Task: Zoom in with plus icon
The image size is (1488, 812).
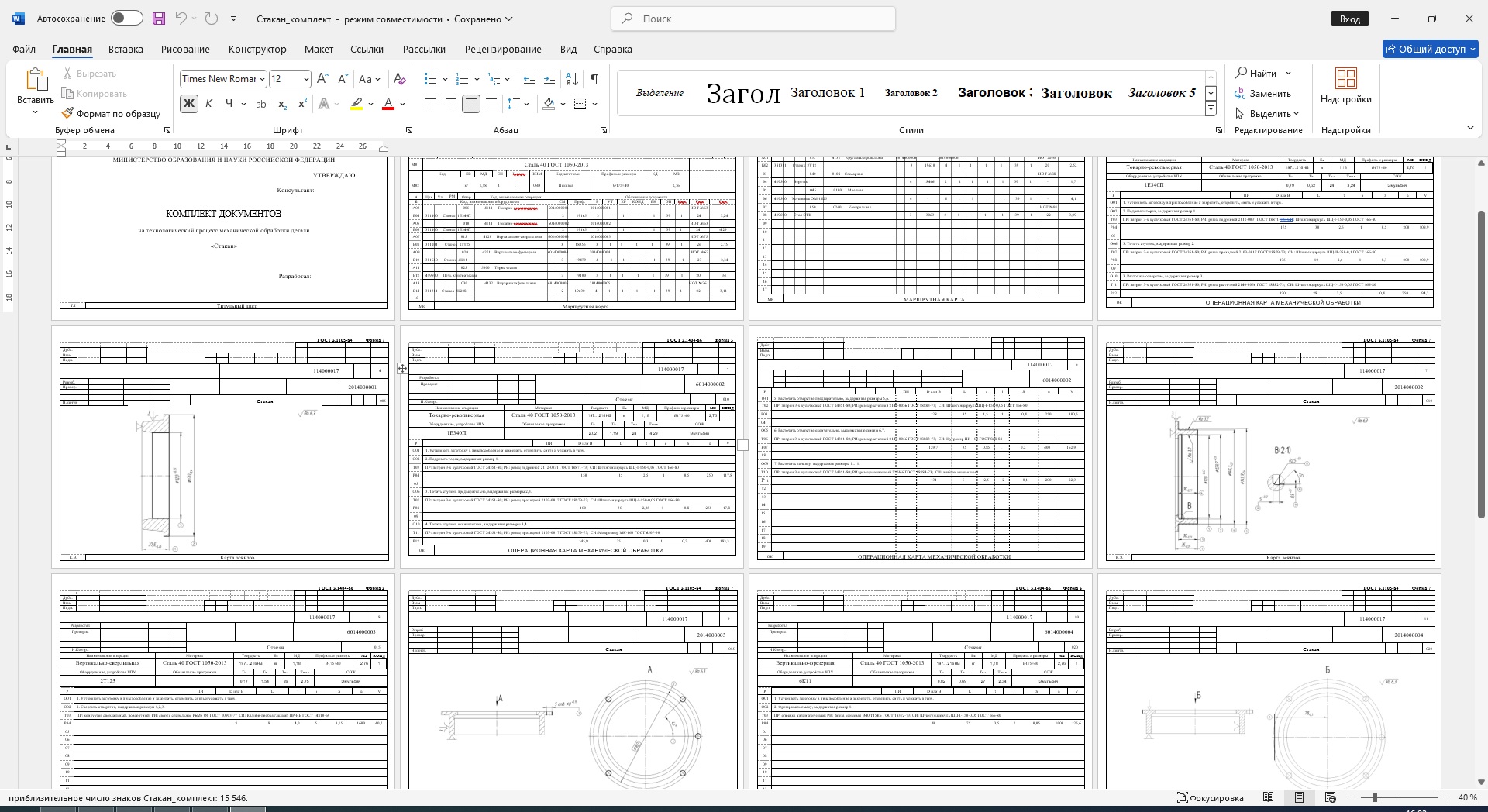Action: (1445, 797)
